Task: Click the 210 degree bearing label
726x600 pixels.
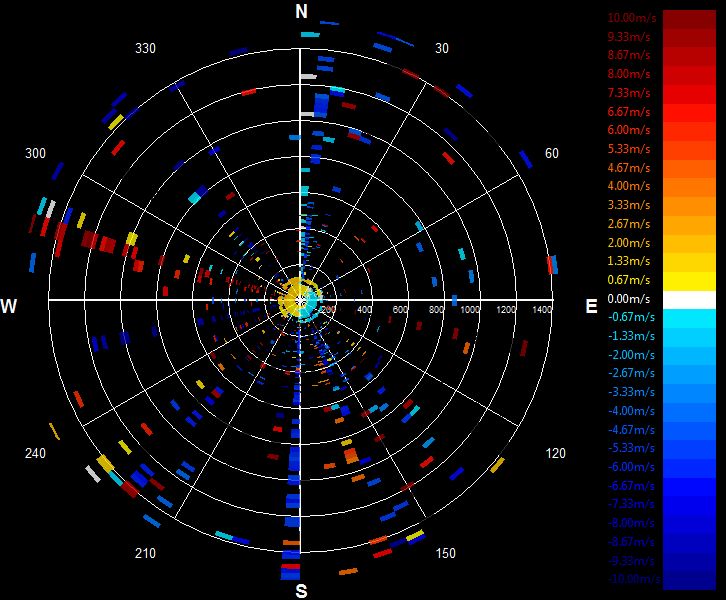Action: point(145,553)
